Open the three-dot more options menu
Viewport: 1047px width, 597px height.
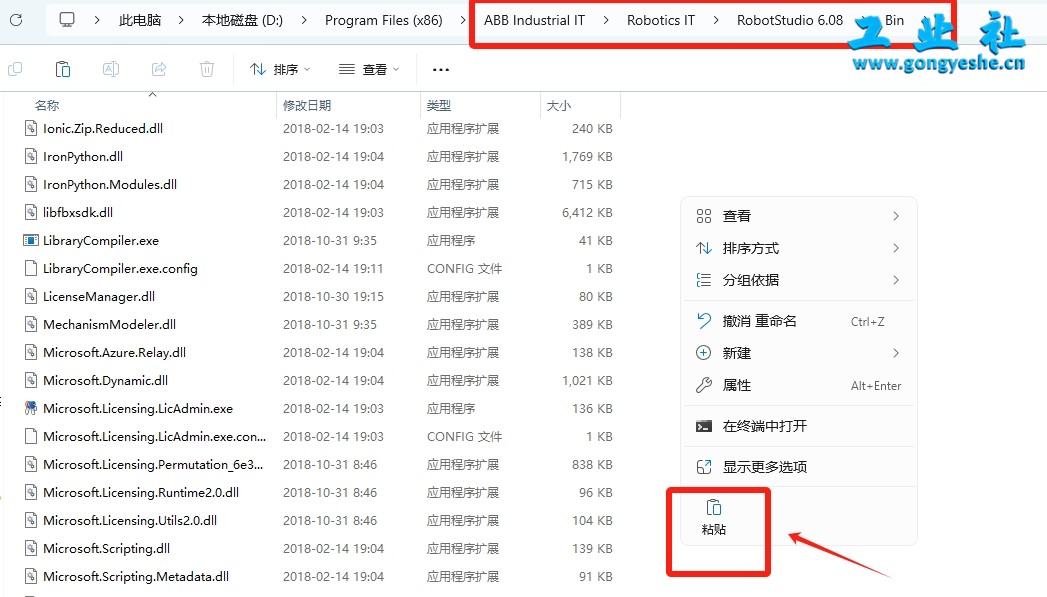[x=441, y=69]
